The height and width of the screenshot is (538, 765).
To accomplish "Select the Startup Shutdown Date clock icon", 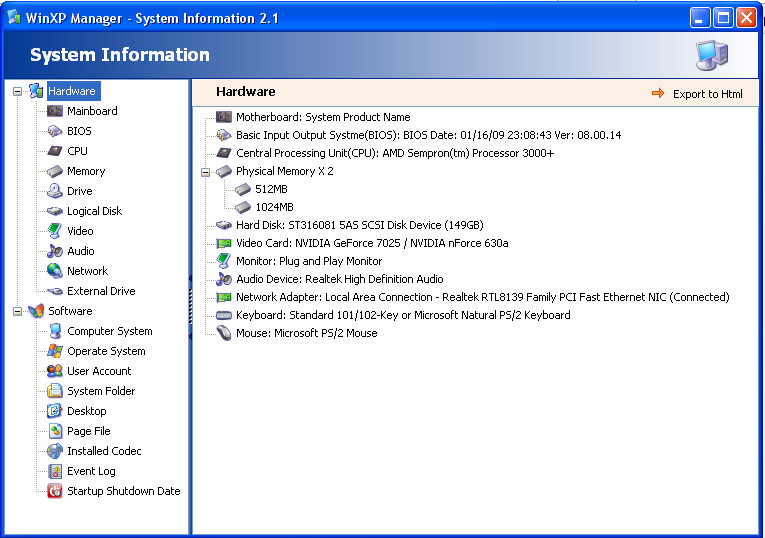I will 55,491.
